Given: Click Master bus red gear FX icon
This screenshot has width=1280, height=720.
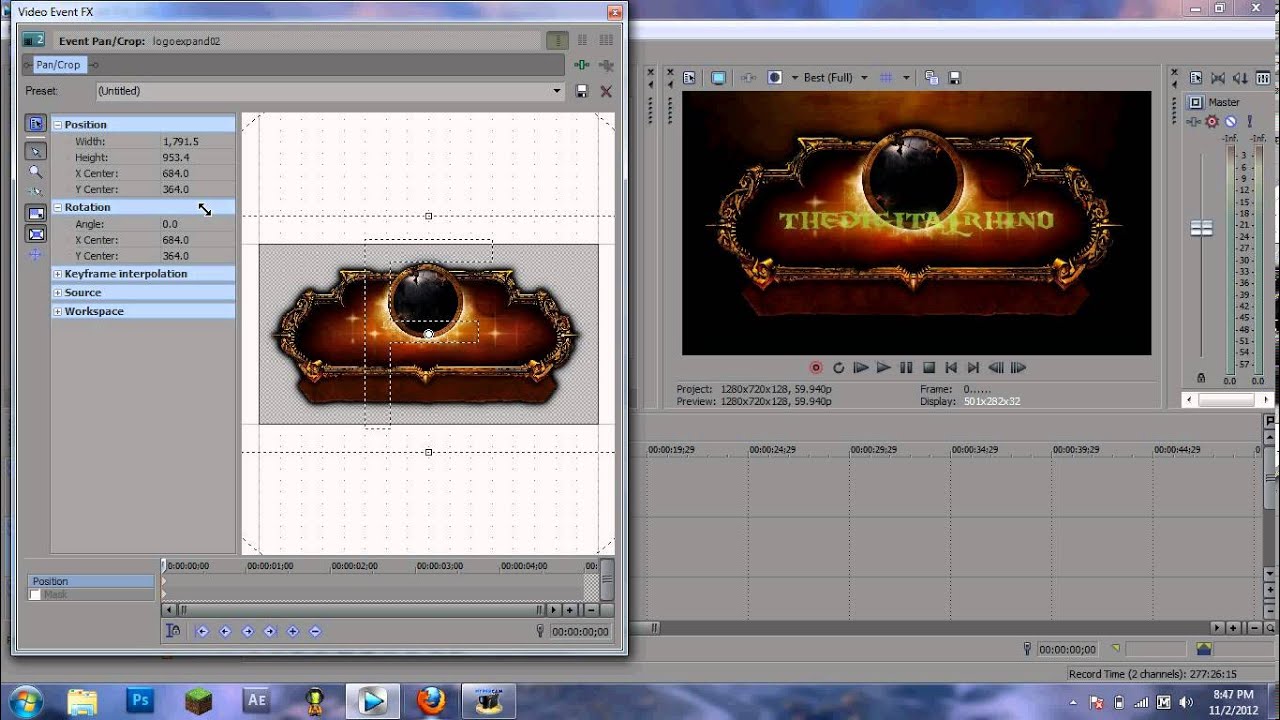Looking at the screenshot, I should pos(1212,122).
